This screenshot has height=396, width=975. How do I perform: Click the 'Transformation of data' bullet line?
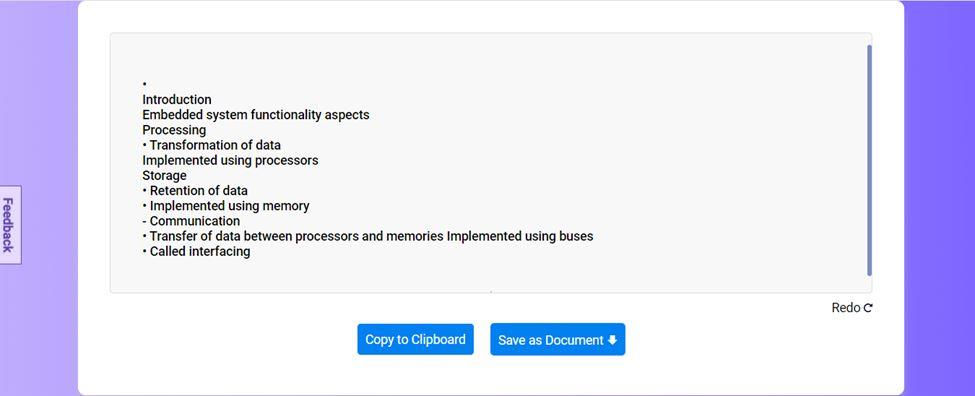pyautogui.click(x=211, y=145)
